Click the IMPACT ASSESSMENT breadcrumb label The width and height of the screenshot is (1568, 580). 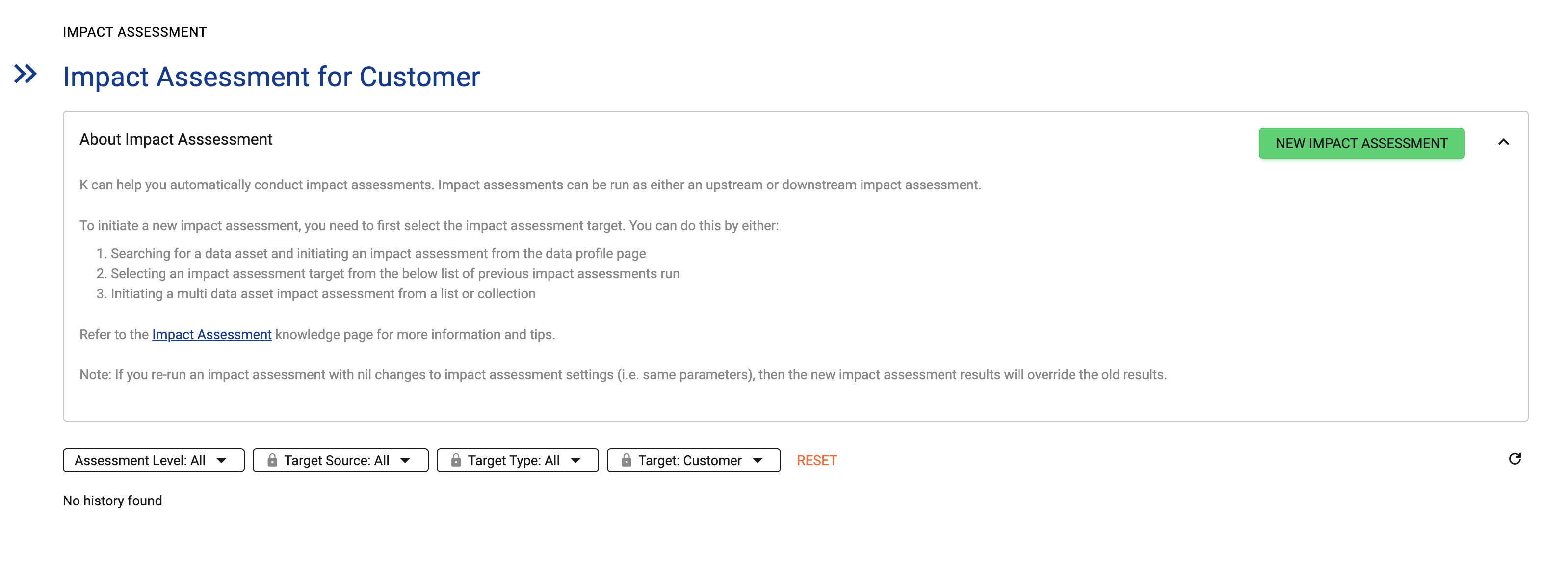[134, 32]
